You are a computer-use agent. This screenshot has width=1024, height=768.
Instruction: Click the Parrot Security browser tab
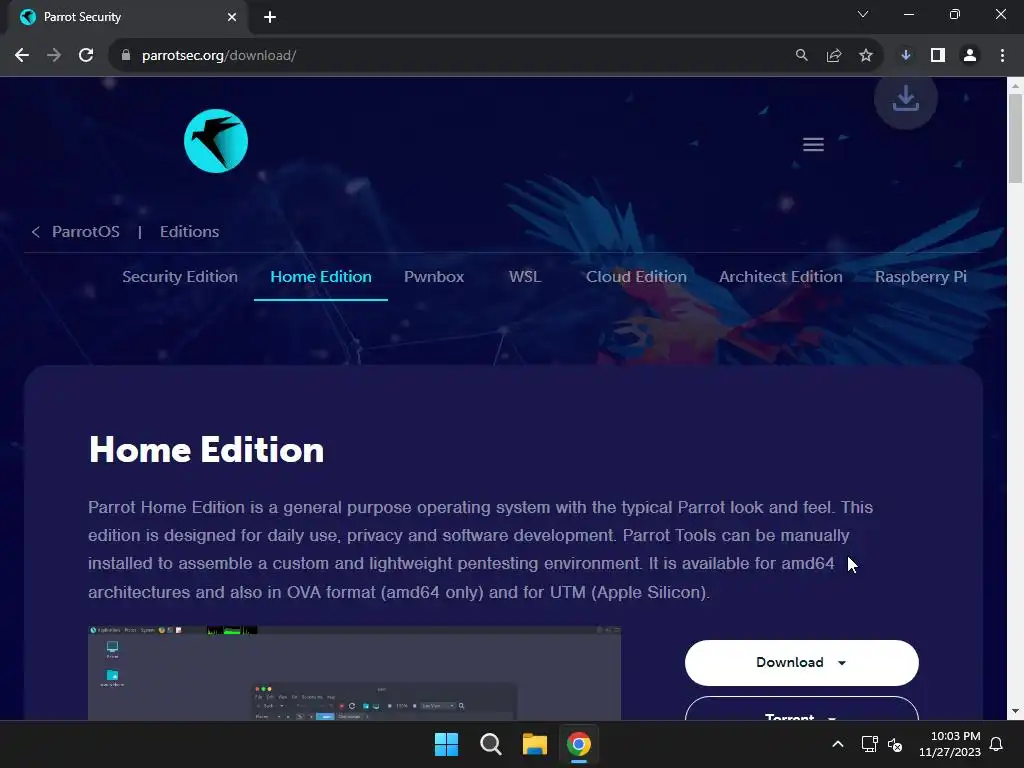pos(129,17)
